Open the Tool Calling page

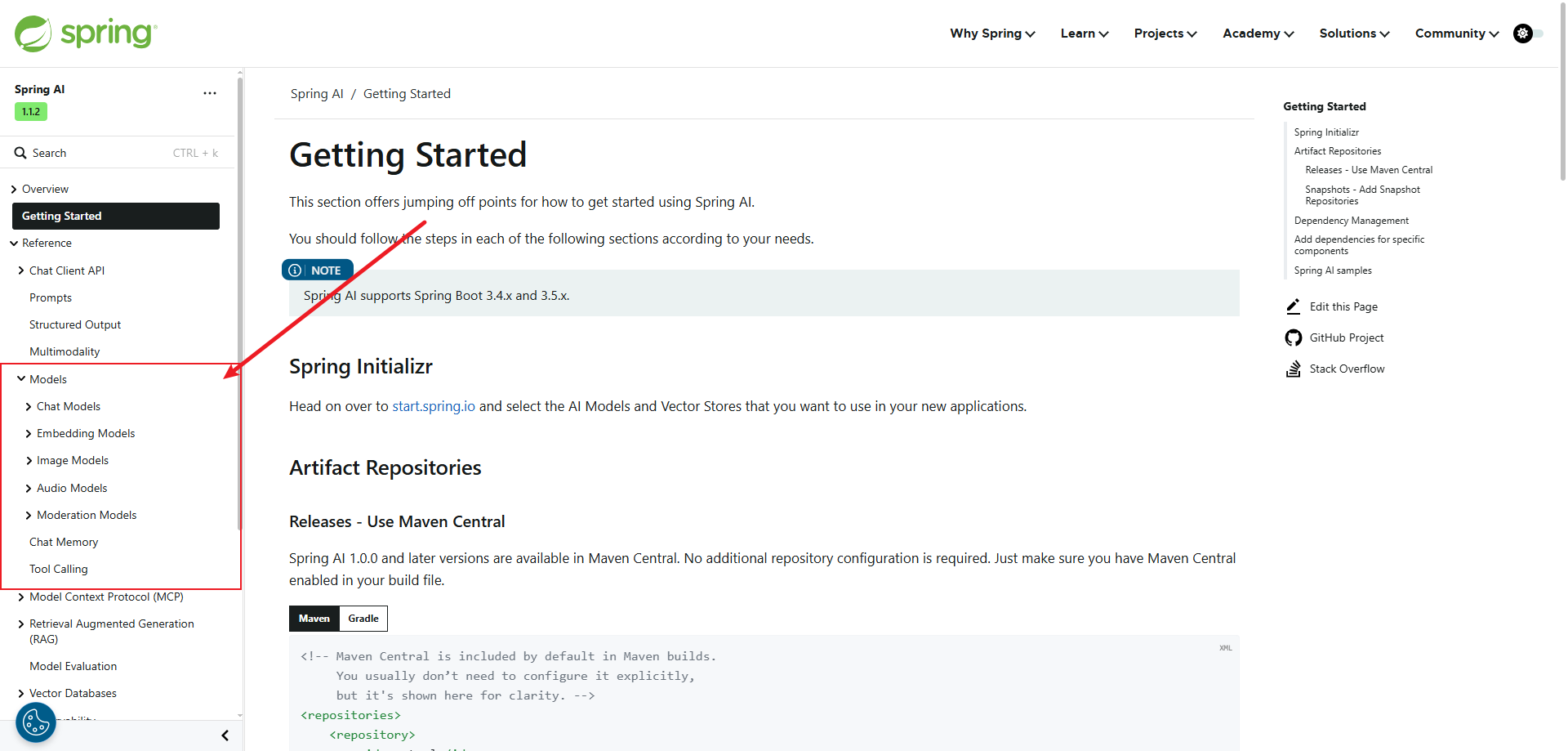59,569
